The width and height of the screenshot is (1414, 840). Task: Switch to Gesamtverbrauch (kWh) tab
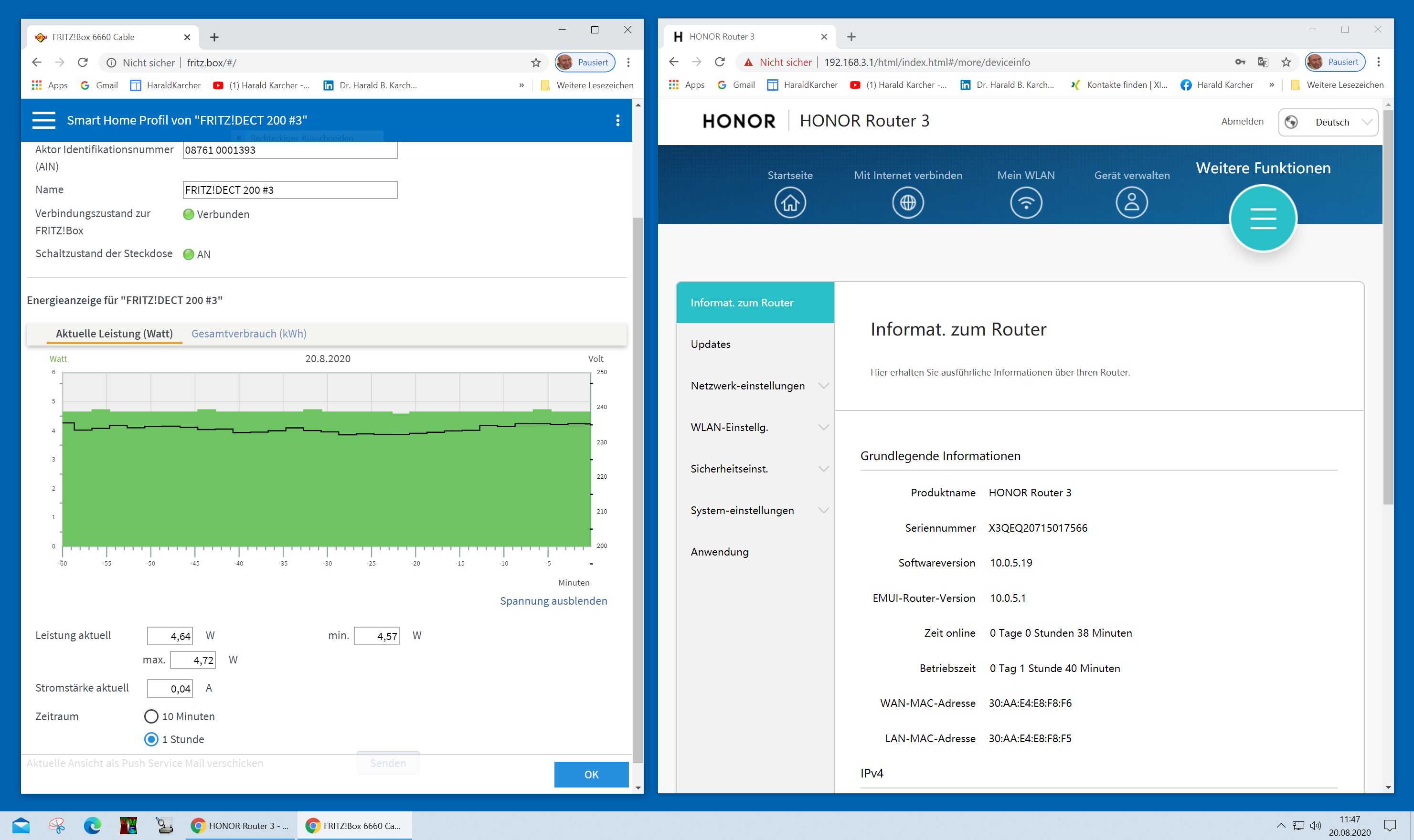[249, 334]
